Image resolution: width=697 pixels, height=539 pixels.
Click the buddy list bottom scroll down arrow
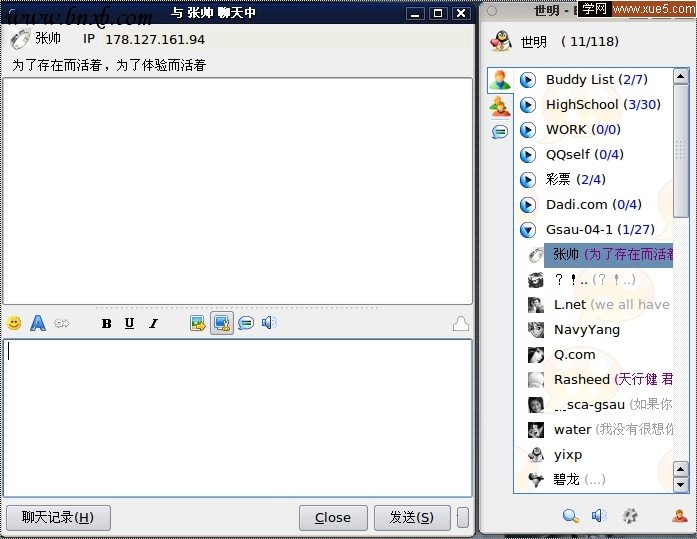pyautogui.click(x=681, y=484)
